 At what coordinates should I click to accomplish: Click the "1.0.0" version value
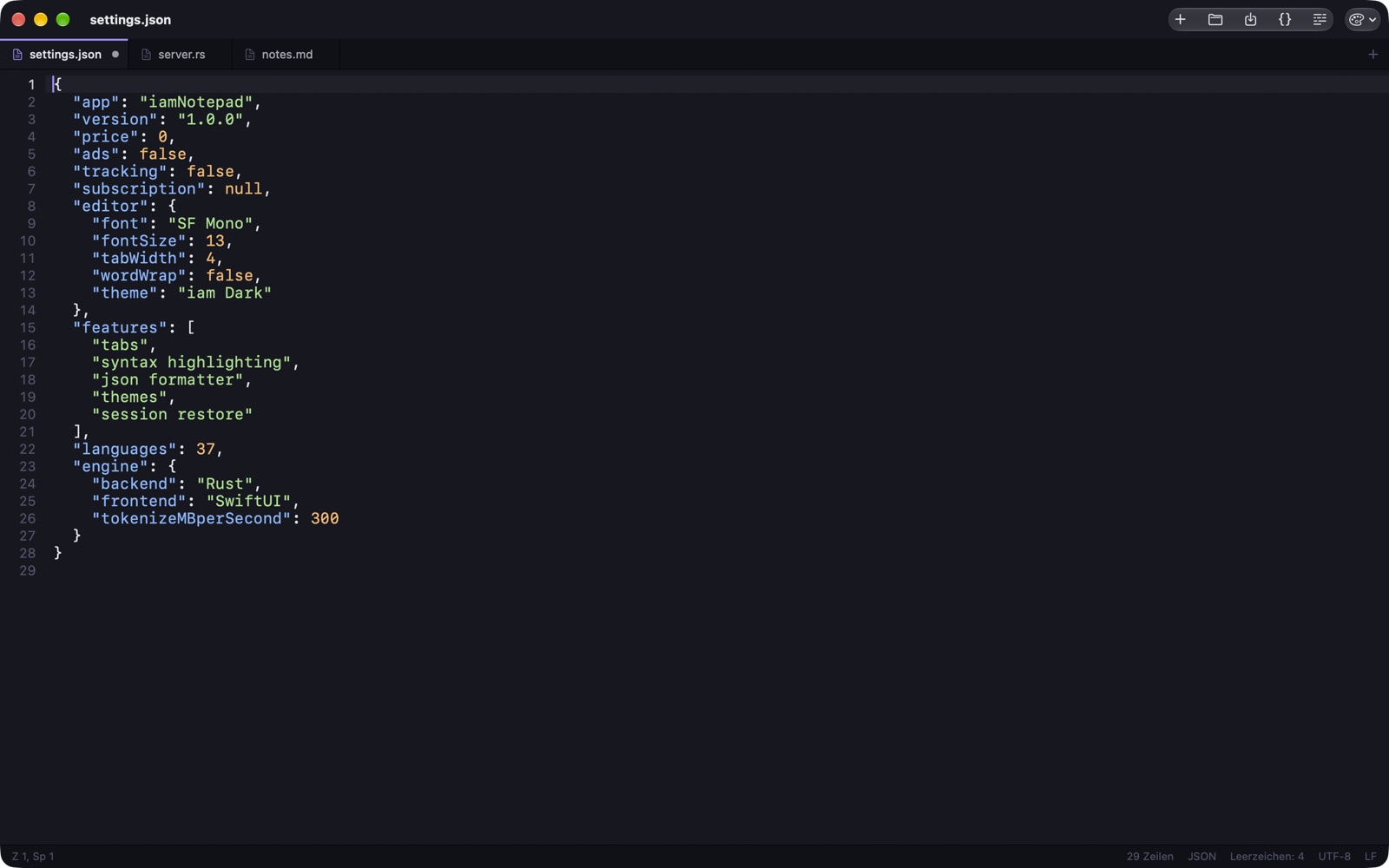pos(210,119)
